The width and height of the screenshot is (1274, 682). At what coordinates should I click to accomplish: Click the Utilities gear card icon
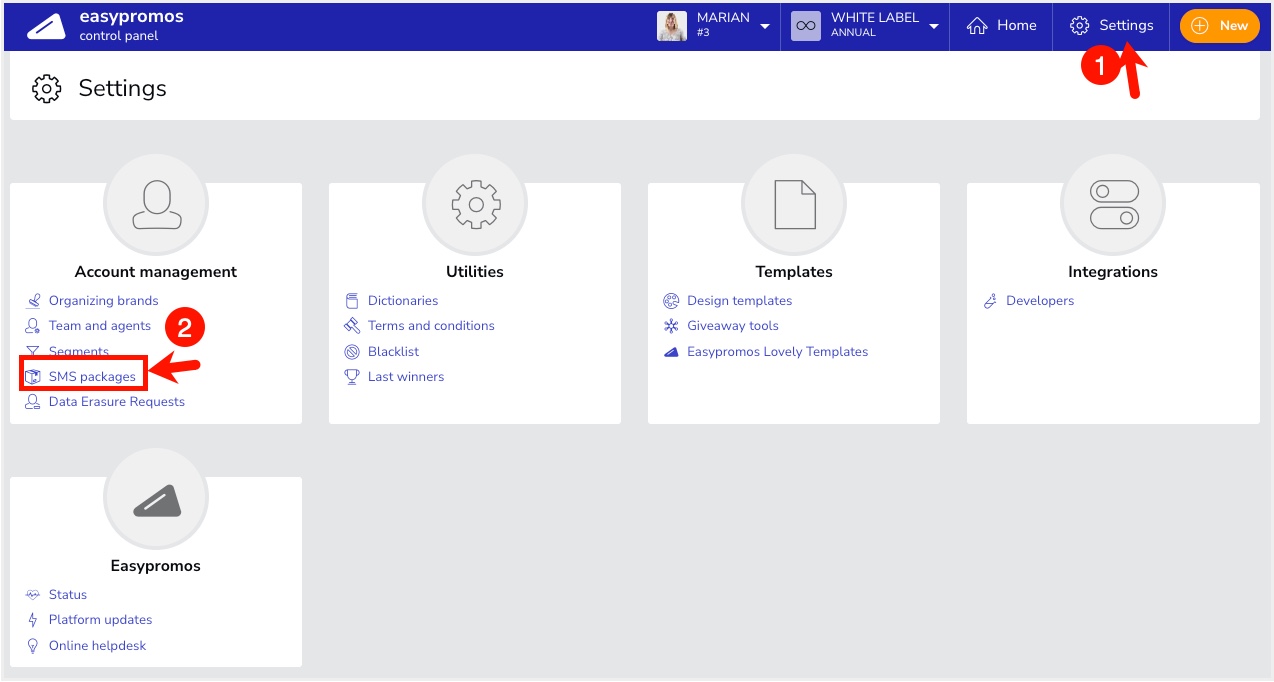pos(475,204)
